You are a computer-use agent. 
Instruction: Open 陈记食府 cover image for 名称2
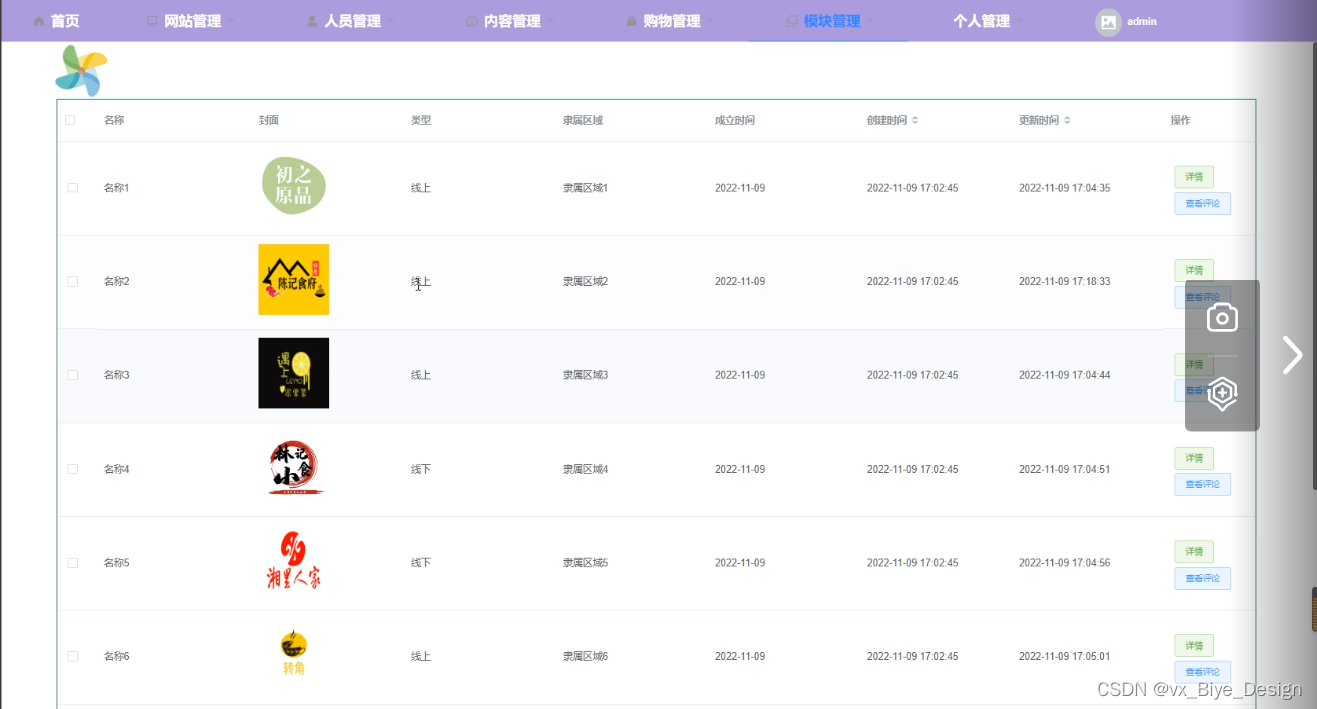(x=293, y=279)
